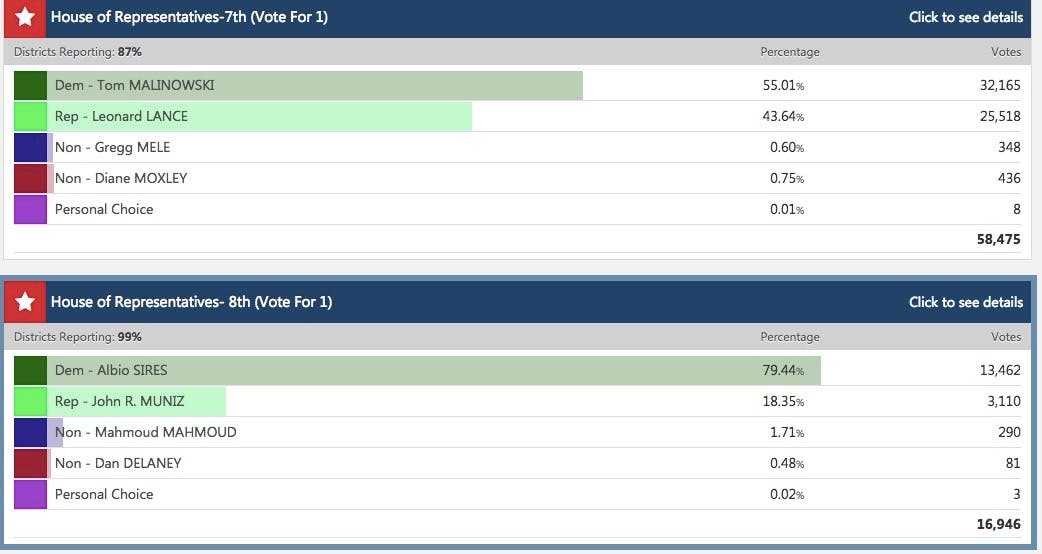Expand the House of Representatives-7th header
Screen dimensions: 1042x554
(189, 17)
